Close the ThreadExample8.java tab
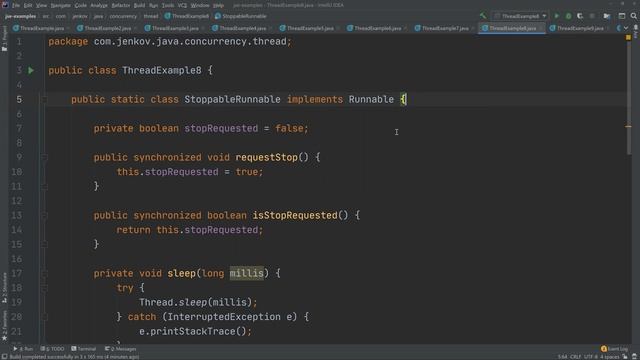This screenshot has width=640, height=360. click(x=541, y=28)
